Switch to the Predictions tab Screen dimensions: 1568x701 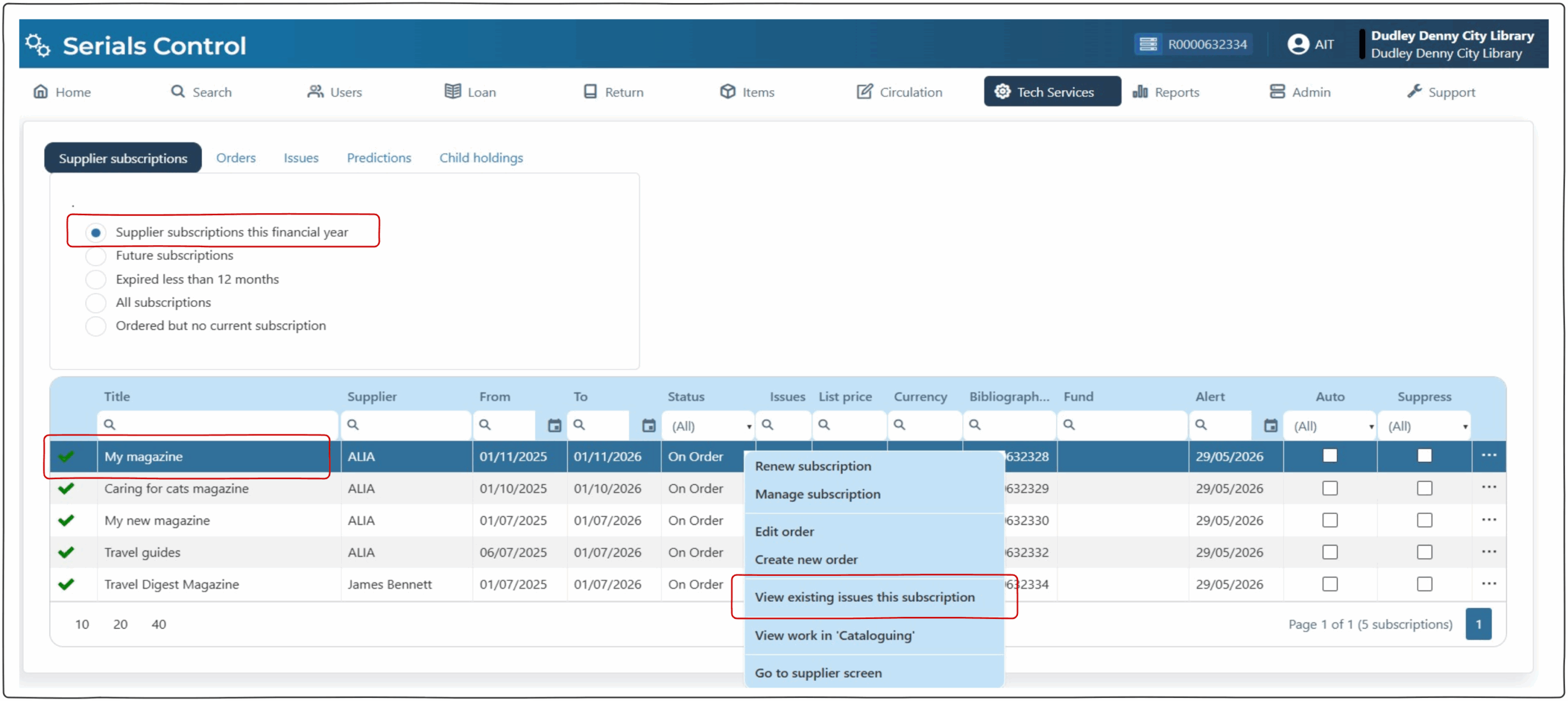click(x=379, y=158)
